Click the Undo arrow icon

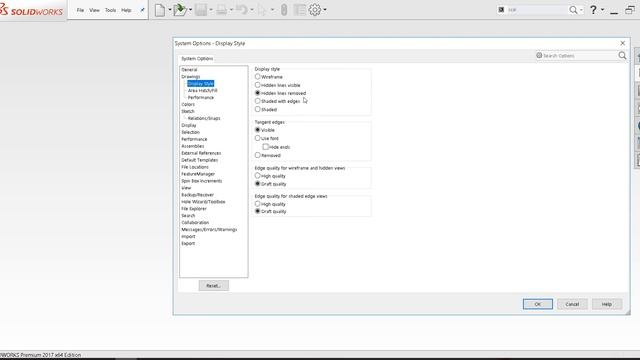coord(242,10)
